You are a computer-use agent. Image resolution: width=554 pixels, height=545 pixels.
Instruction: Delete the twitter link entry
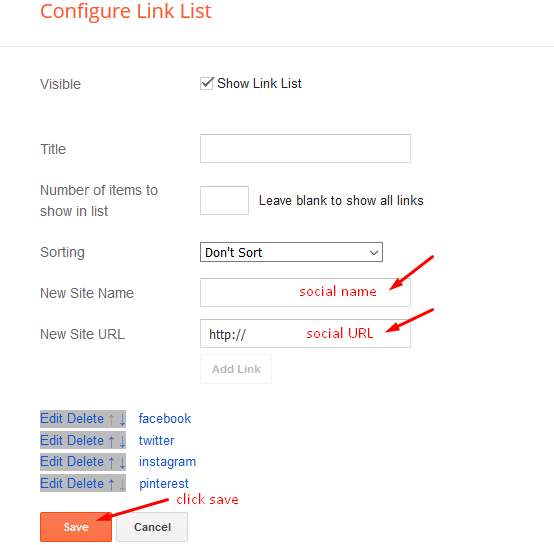(85, 441)
